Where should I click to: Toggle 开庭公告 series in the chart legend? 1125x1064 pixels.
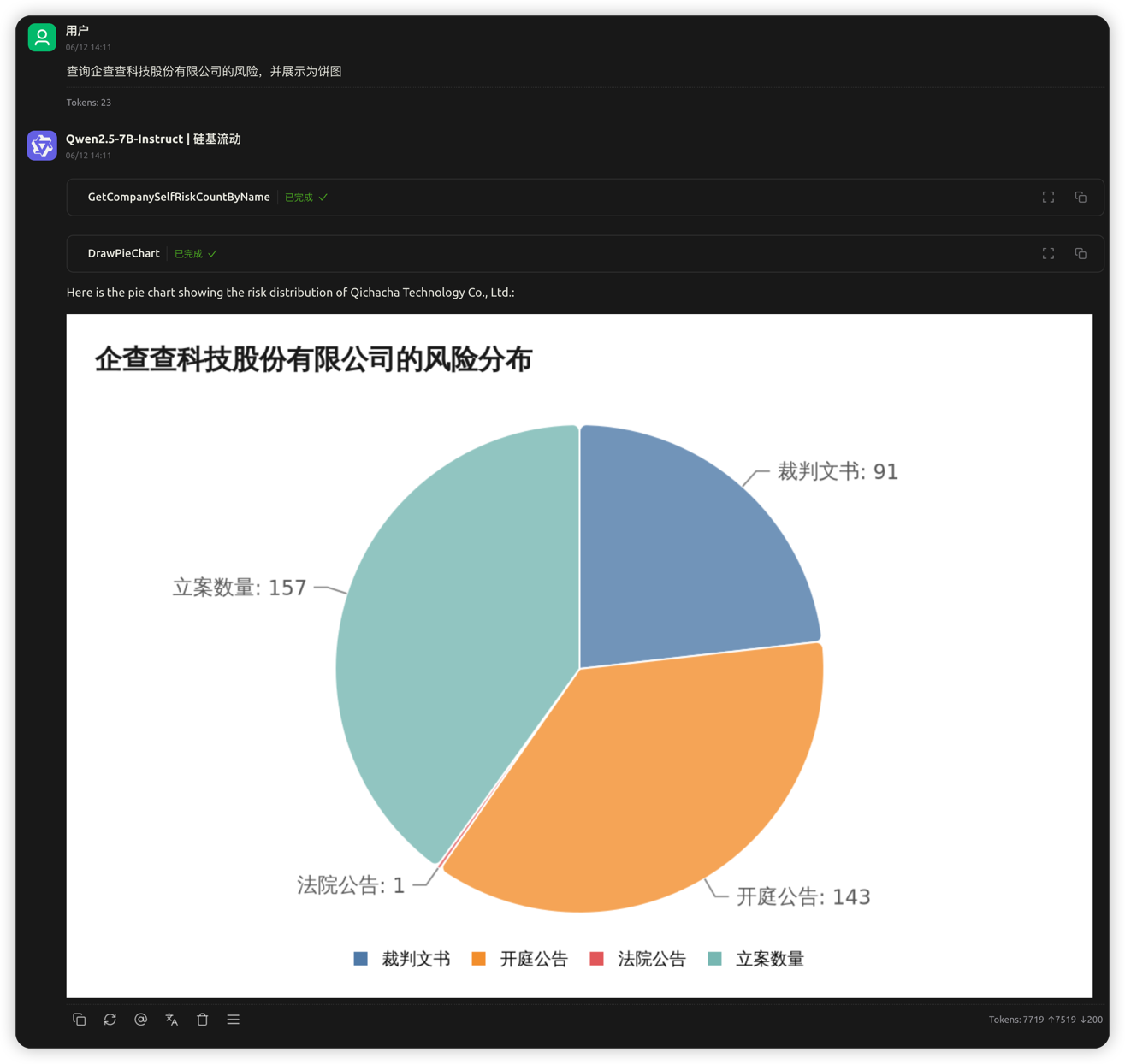pyautogui.click(x=520, y=959)
